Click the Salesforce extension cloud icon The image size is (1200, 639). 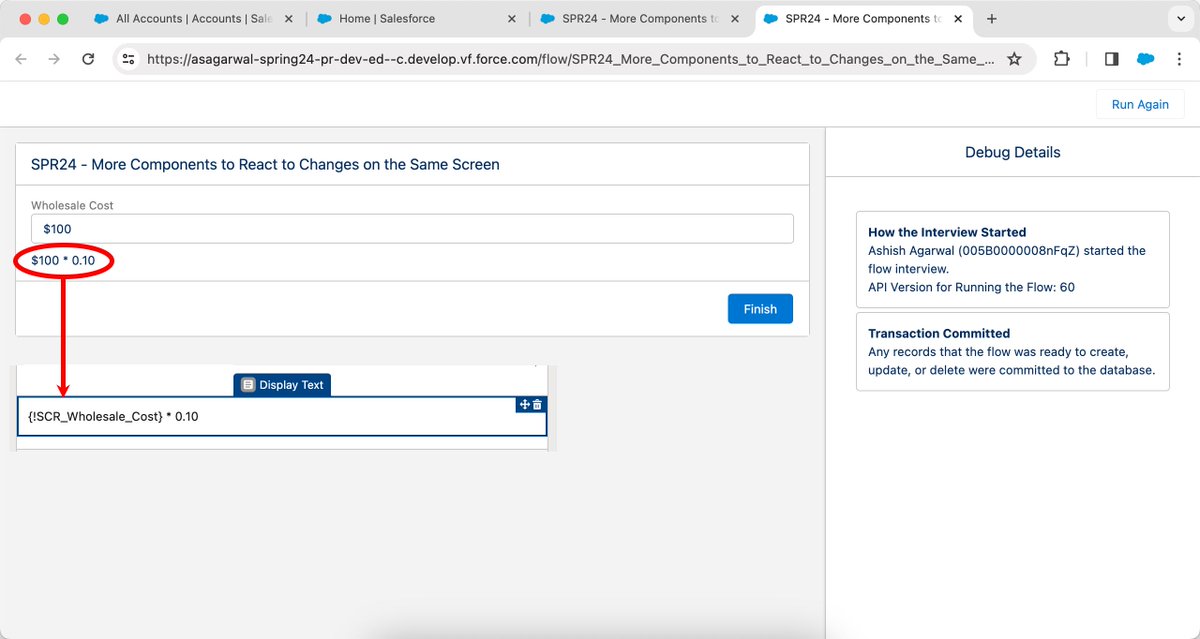pyautogui.click(x=1145, y=59)
